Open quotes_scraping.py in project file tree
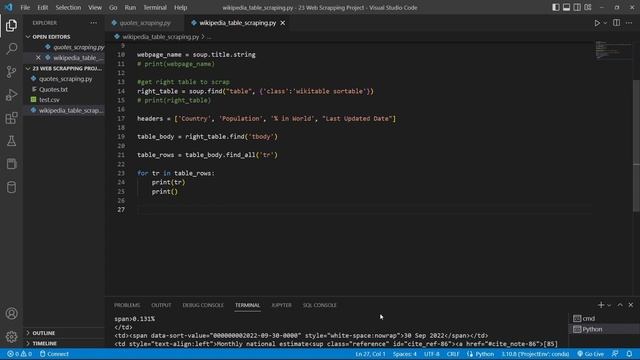640x360 pixels. click(x=64, y=79)
